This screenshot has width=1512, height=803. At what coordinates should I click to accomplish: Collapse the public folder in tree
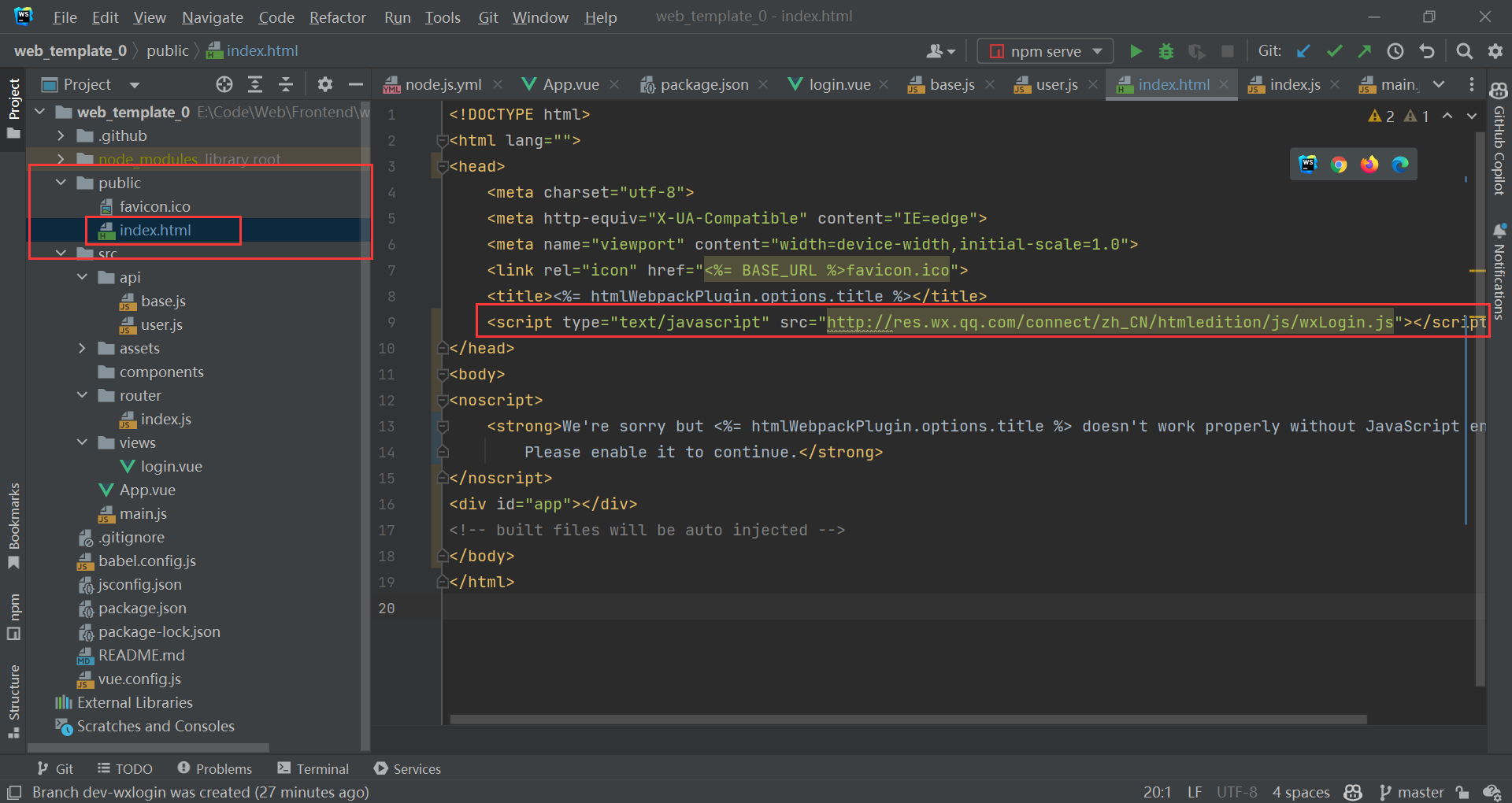tap(61, 183)
